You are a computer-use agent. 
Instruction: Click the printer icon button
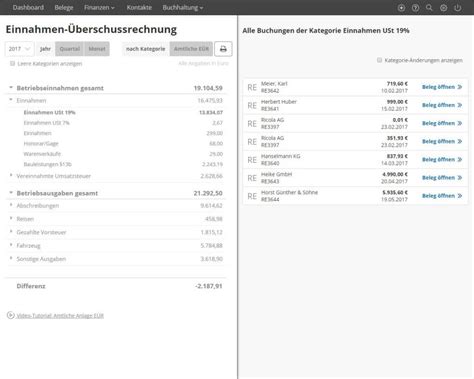pyautogui.click(x=223, y=49)
